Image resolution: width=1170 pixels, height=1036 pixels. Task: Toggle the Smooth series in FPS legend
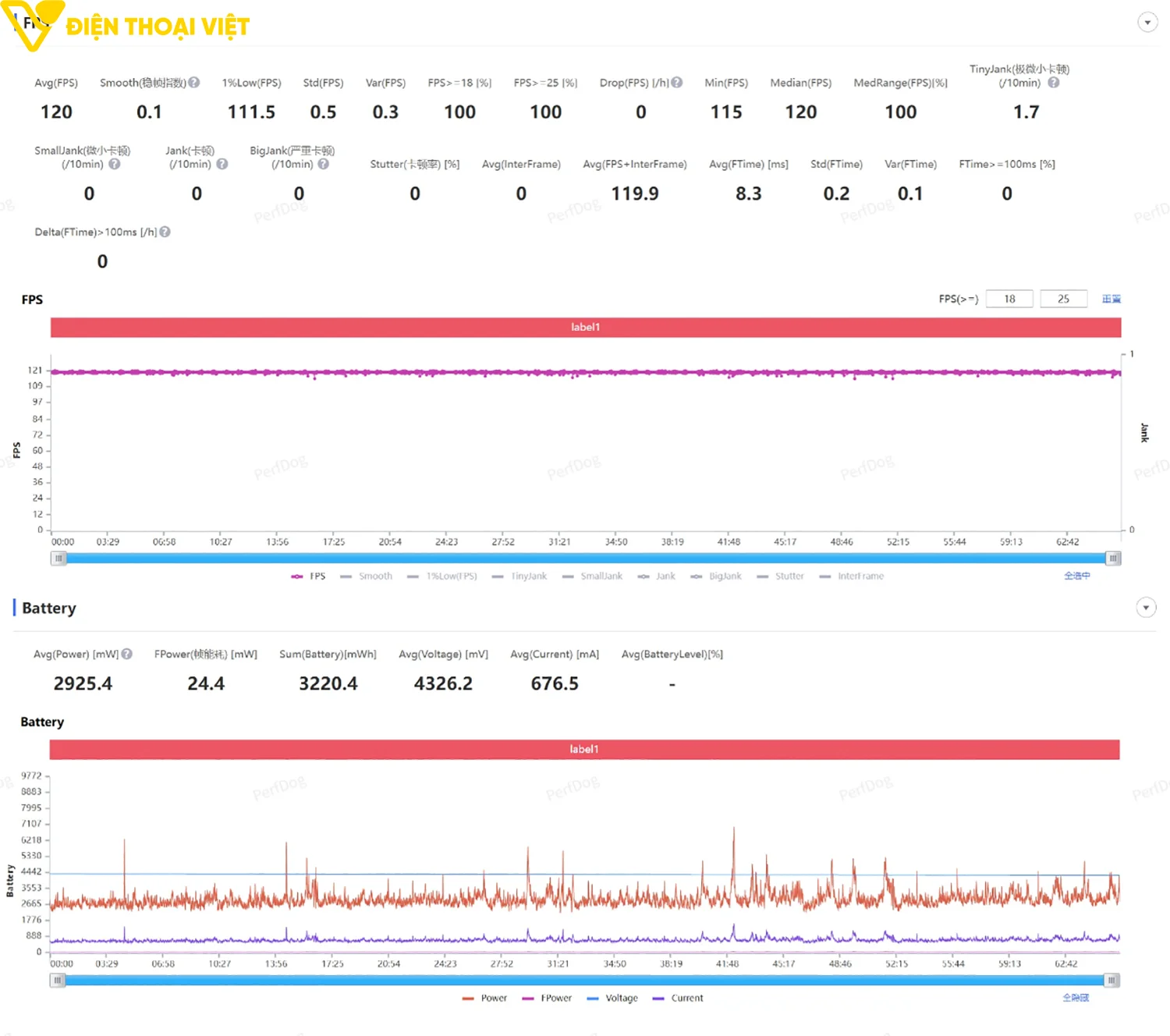tap(367, 577)
